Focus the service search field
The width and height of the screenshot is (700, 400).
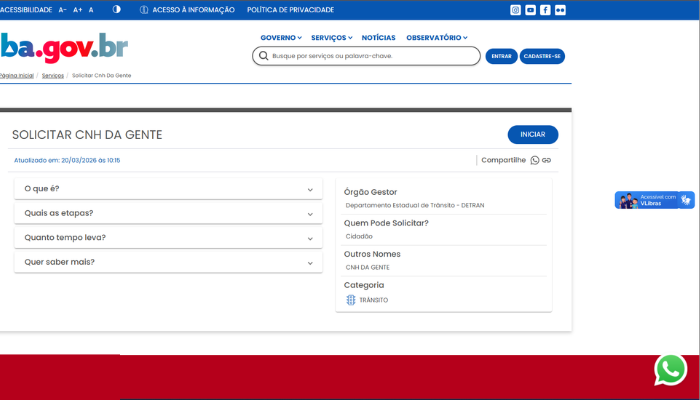(367, 56)
